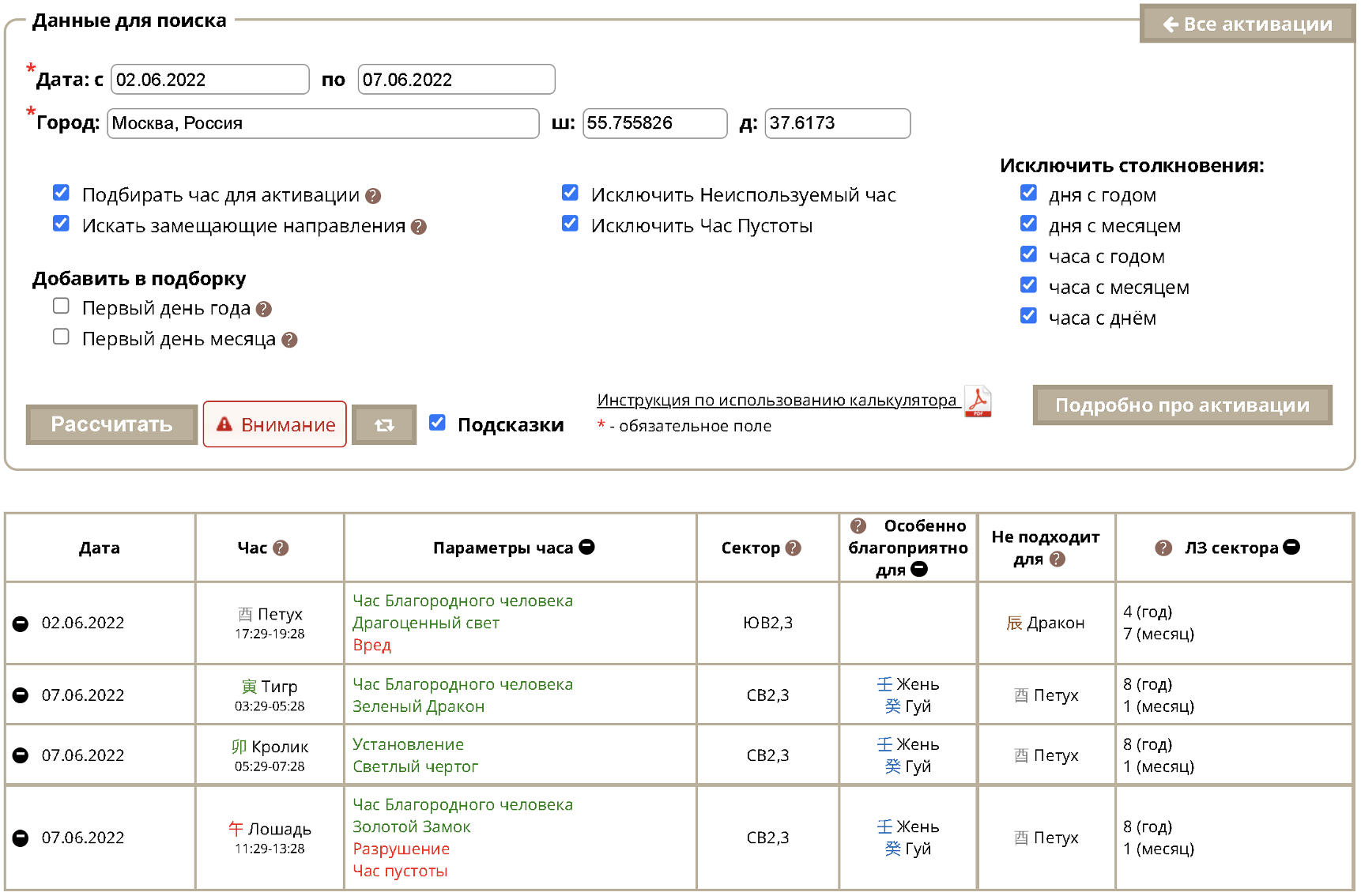Image resolution: width=1361 pixels, height=896 pixels.
Task: Click the start date field 02.06.2022
Action: click(x=210, y=80)
